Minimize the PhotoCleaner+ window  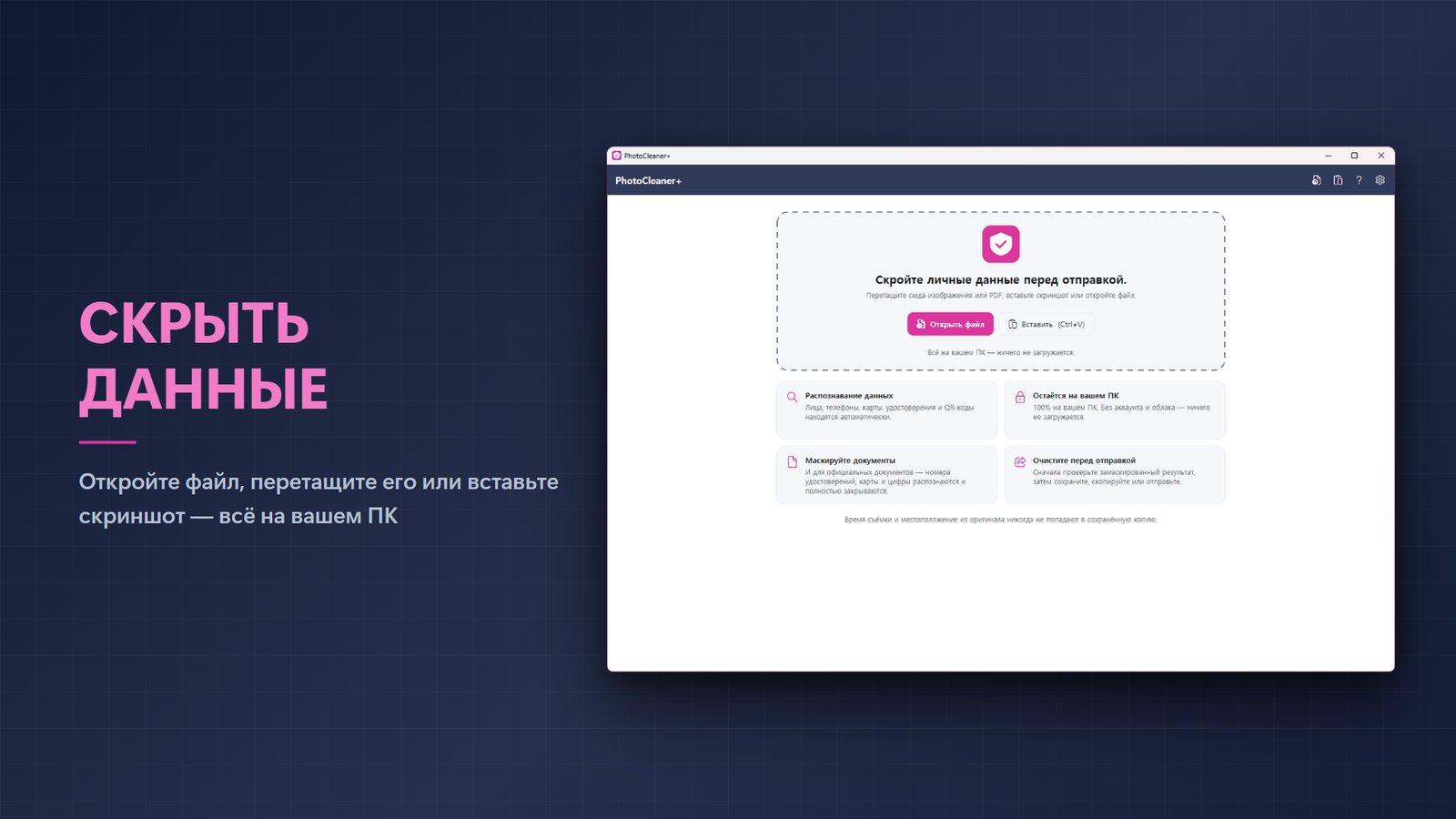(x=1328, y=156)
